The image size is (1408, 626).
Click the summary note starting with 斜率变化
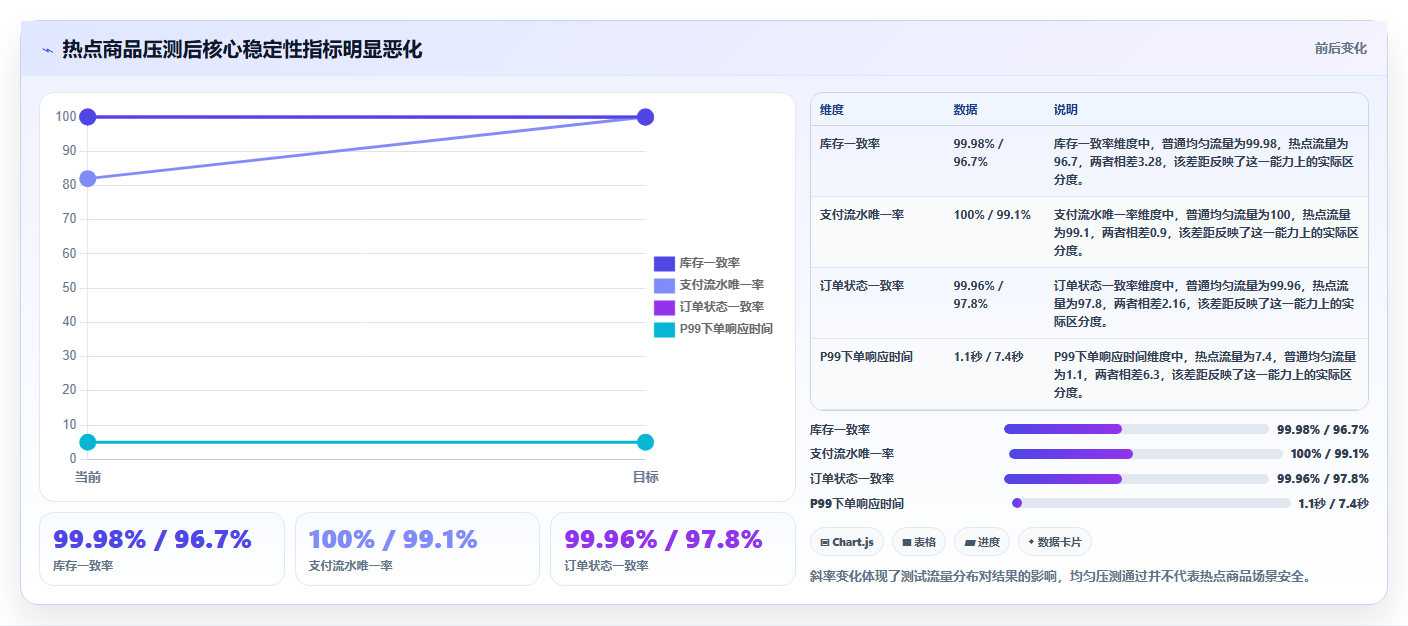coord(1060,576)
